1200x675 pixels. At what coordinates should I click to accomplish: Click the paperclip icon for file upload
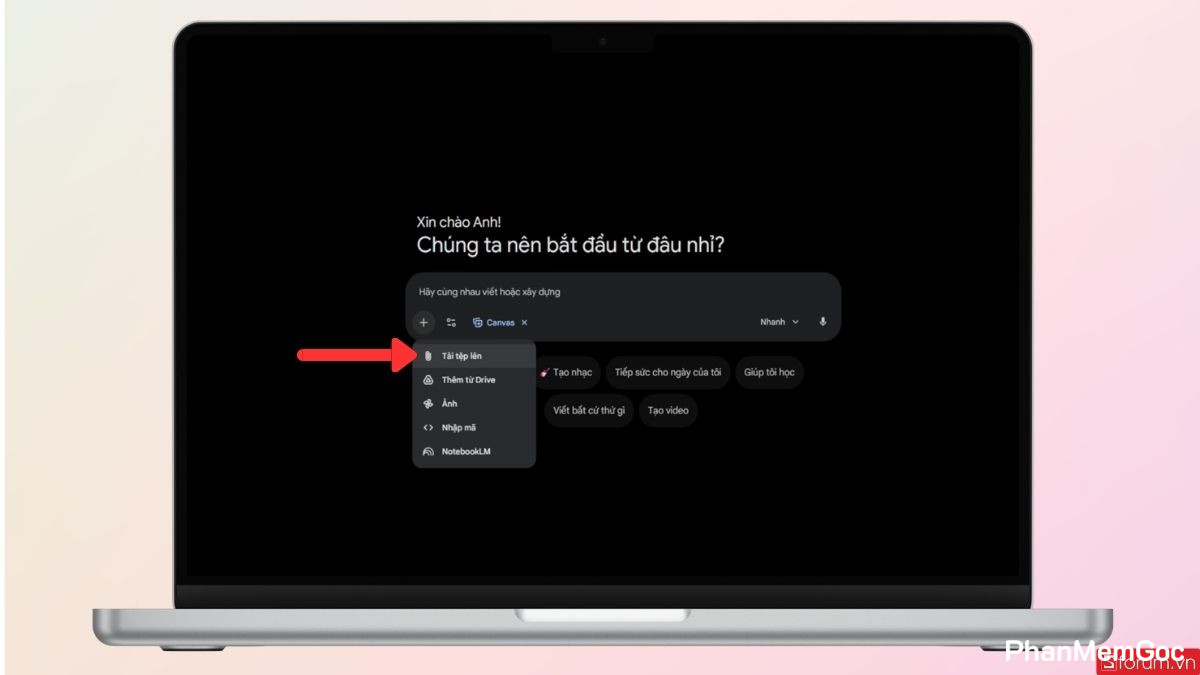428,356
